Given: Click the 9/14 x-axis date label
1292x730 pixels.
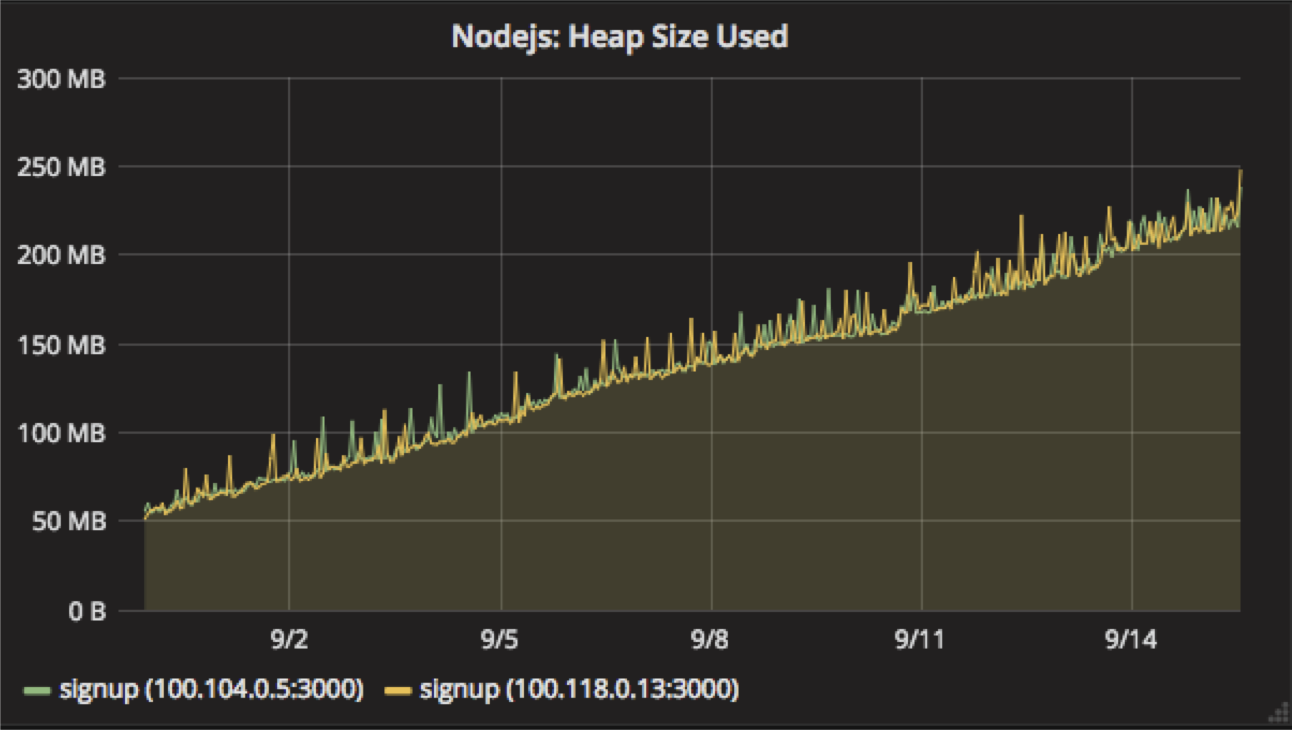Looking at the screenshot, I should [x=1131, y=640].
